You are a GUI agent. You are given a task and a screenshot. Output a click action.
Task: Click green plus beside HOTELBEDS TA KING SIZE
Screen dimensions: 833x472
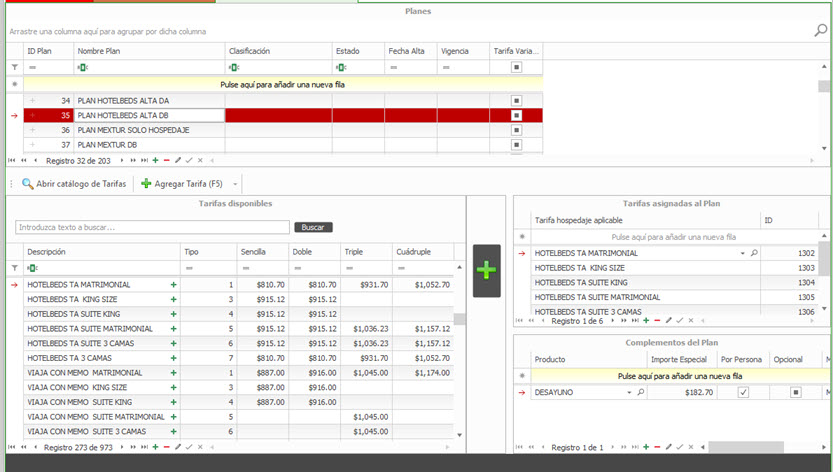point(173,299)
